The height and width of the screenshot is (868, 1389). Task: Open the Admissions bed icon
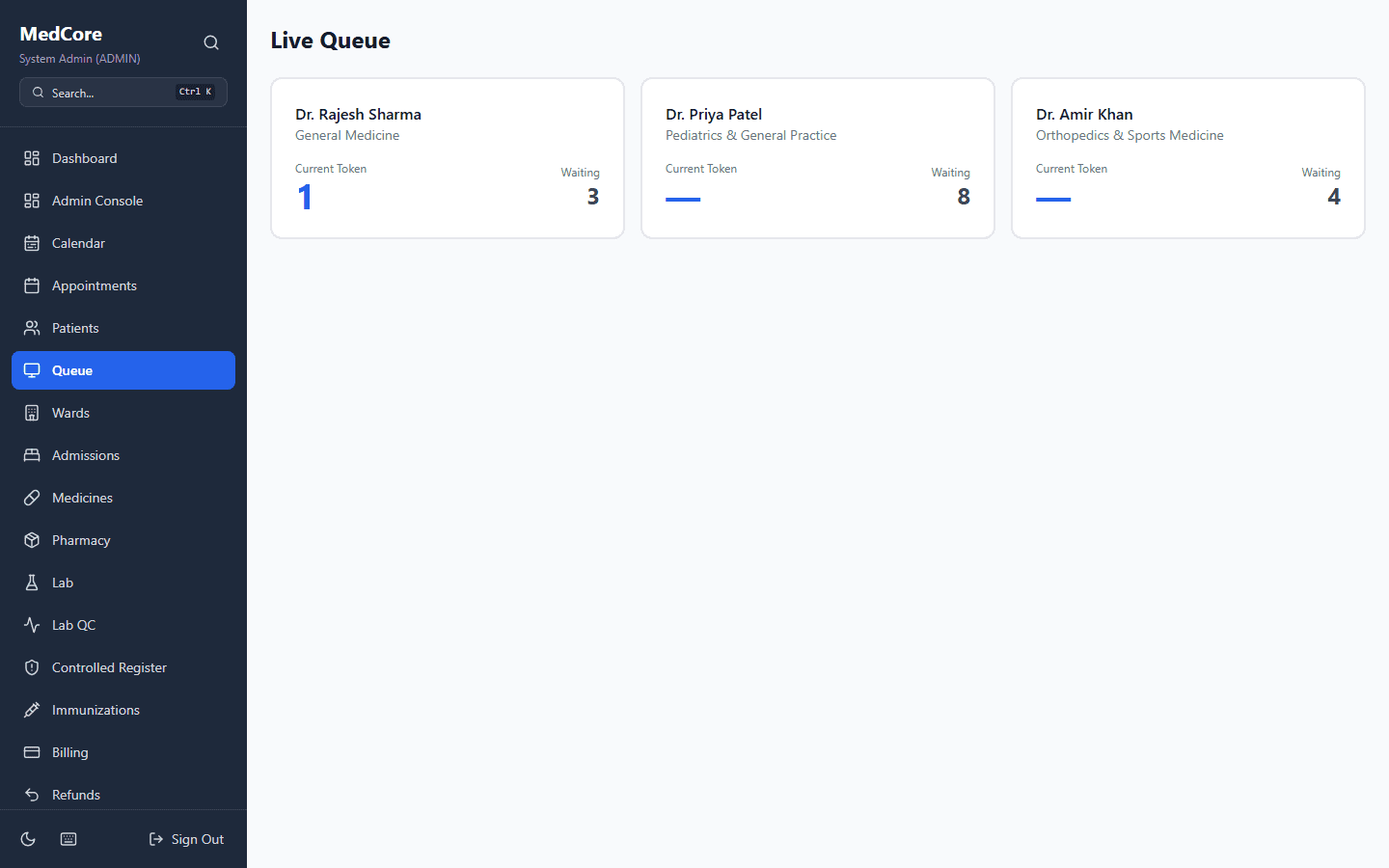[32, 455]
